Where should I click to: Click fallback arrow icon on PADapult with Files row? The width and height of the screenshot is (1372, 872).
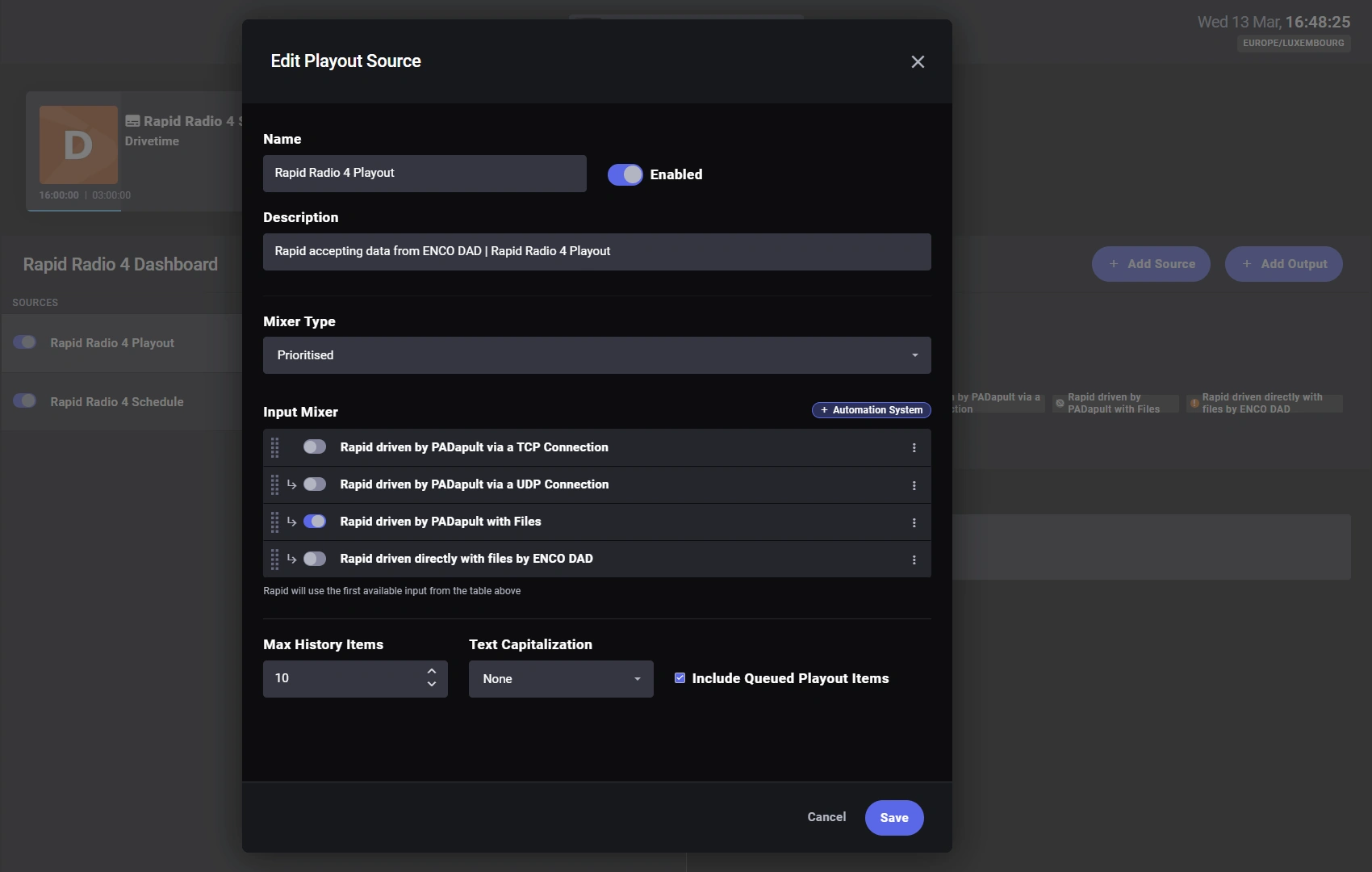(x=291, y=522)
